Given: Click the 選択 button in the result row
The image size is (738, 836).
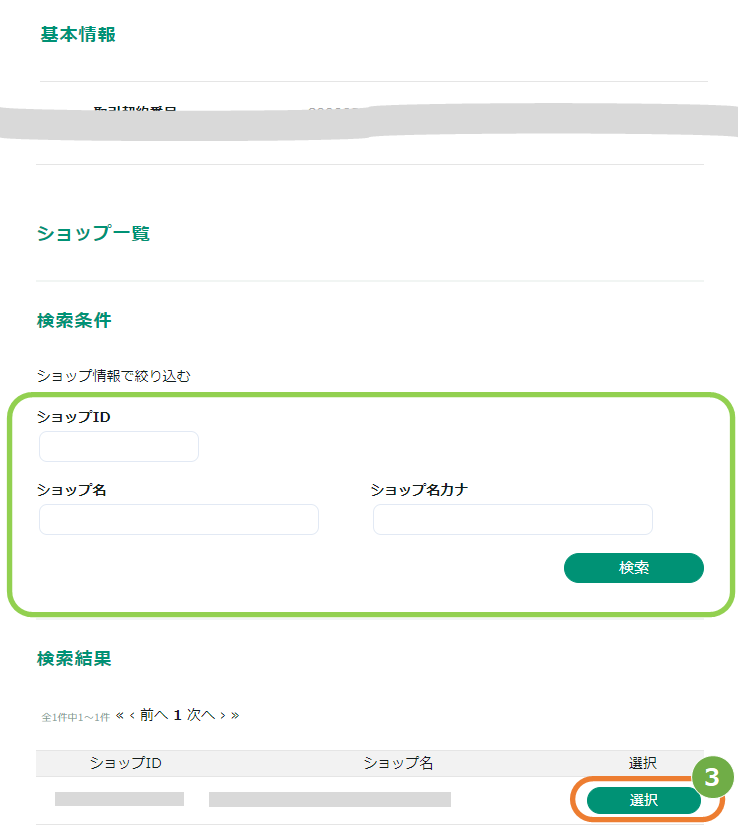Looking at the screenshot, I should [644, 800].
